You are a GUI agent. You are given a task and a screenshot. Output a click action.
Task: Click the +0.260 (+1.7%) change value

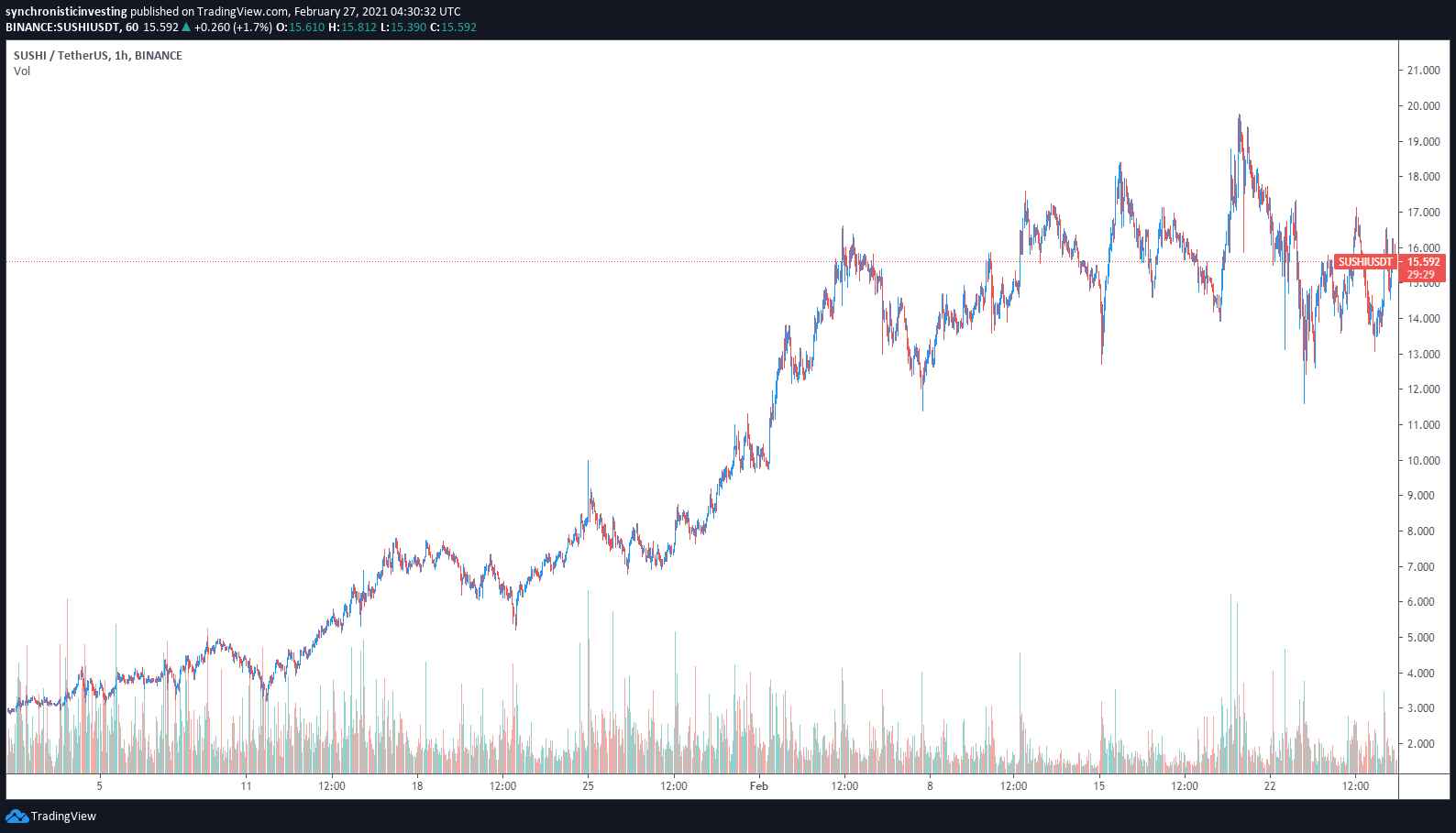click(233, 27)
